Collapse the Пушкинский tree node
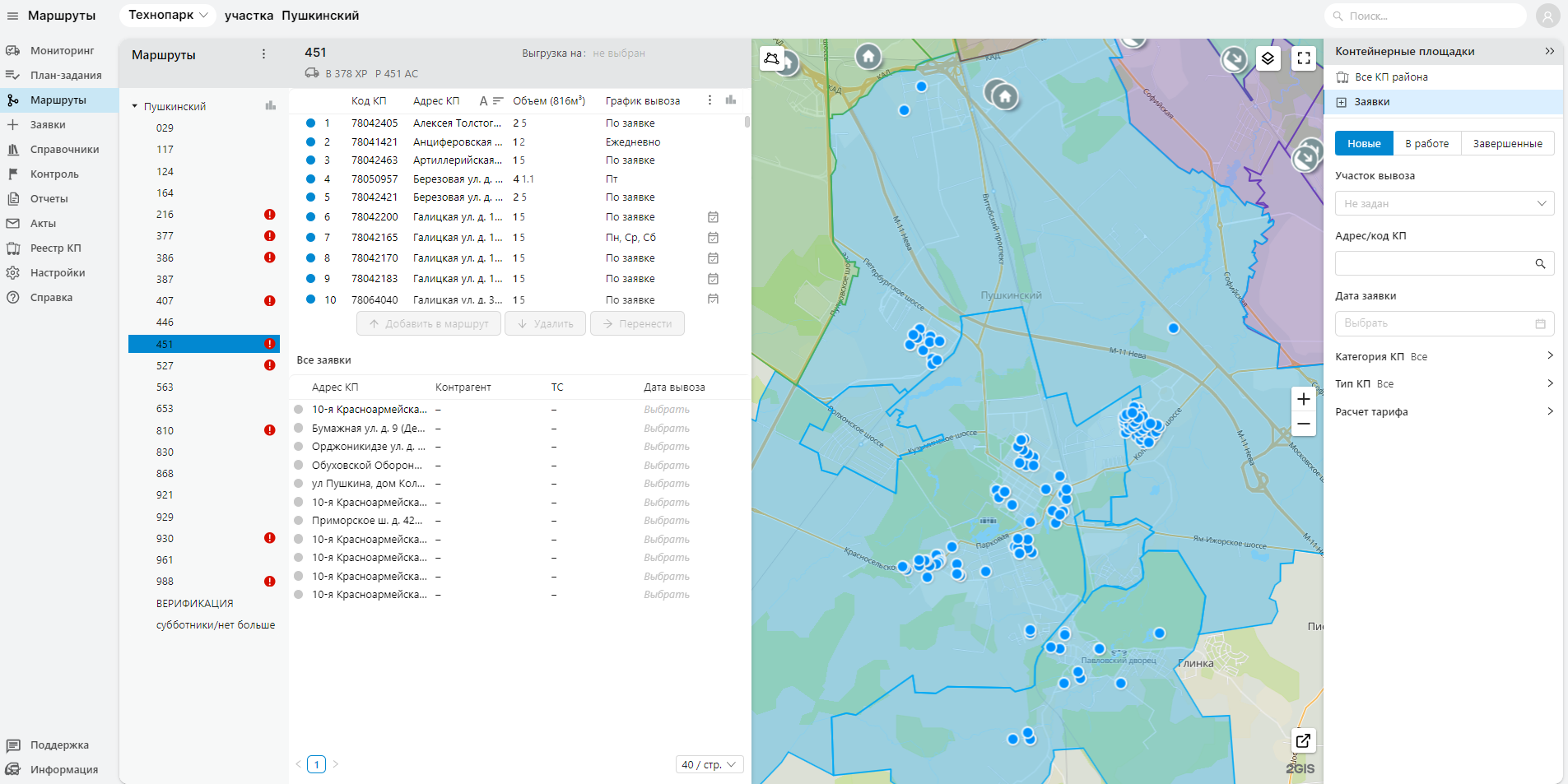Screen dimensions: 1568x784 [135, 106]
